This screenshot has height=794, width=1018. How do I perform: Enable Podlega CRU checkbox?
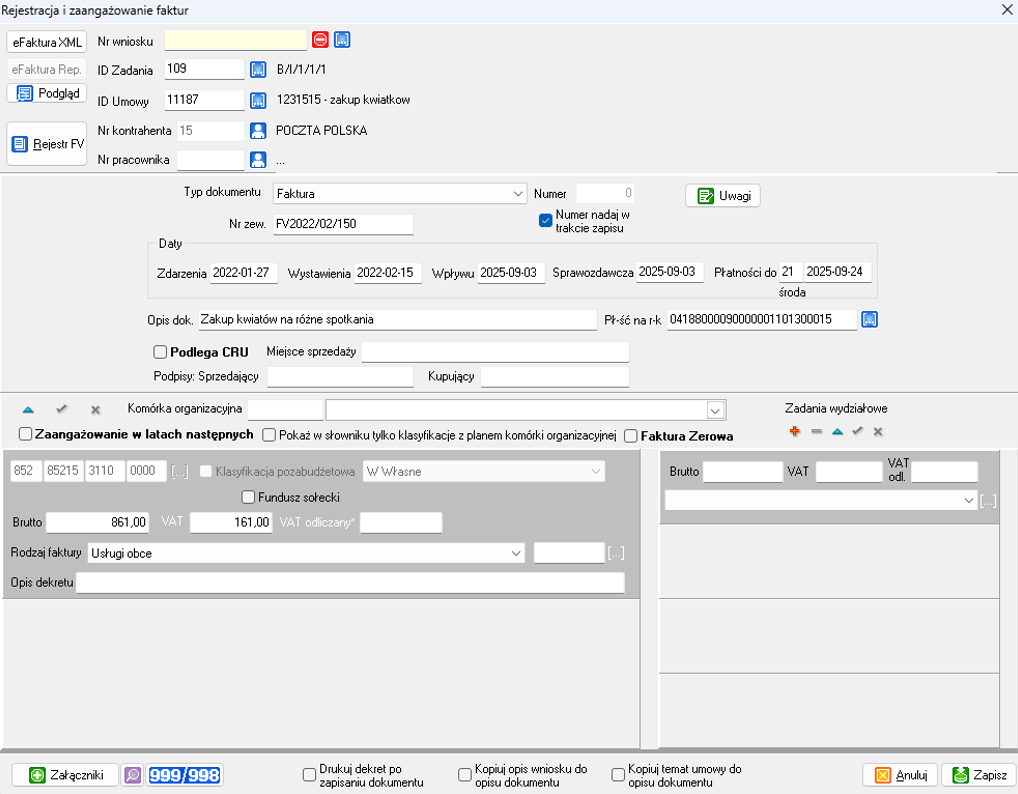[160, 352]
